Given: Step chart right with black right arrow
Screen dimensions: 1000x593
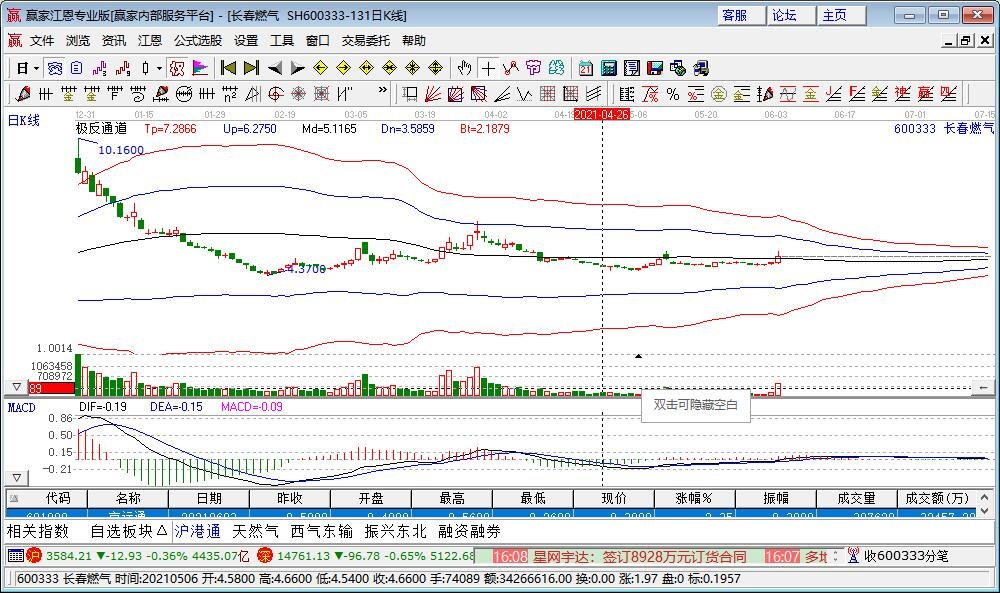Looking at the screenshot, I should (x=297, y=68).
